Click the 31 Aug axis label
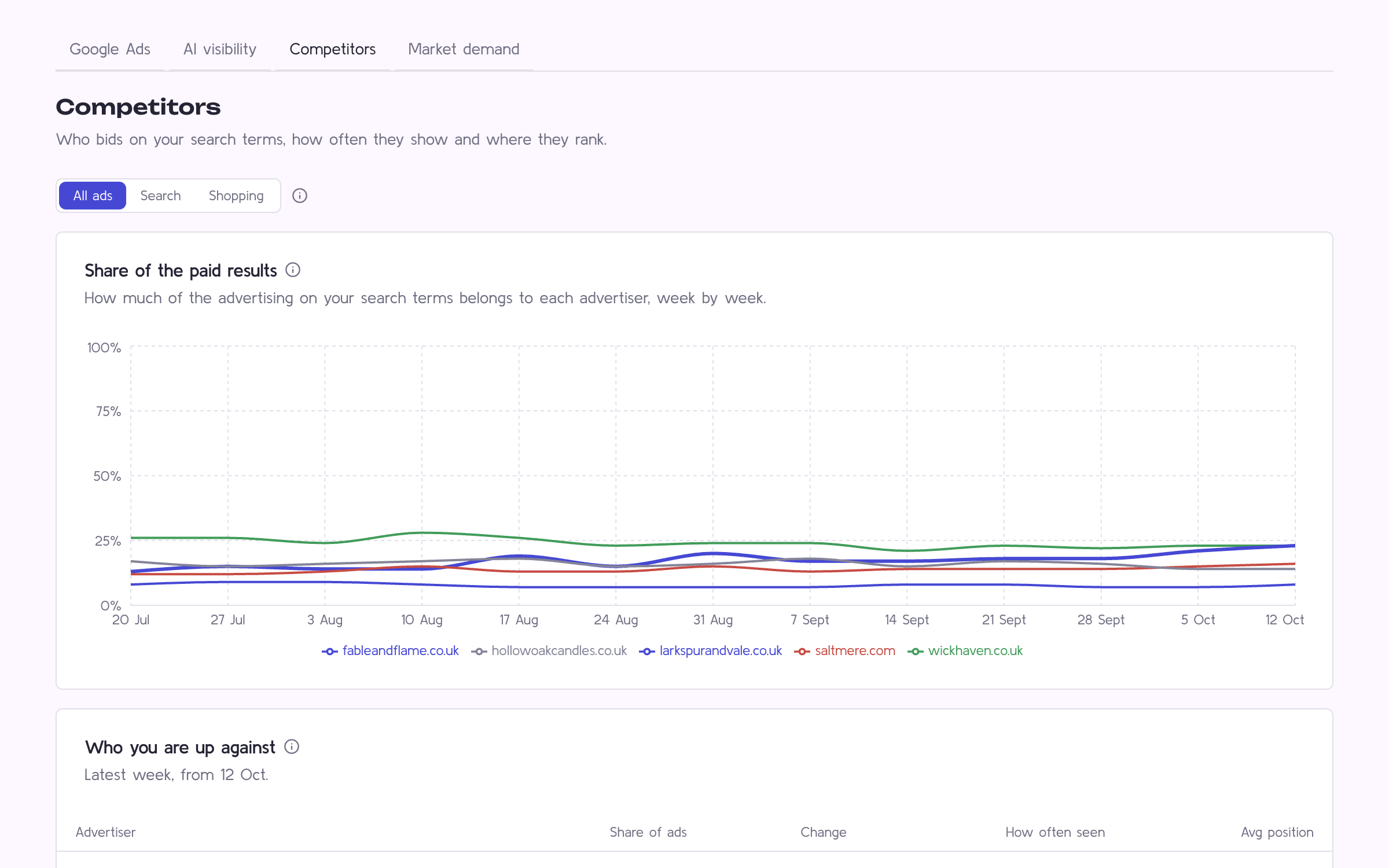Viewport: 1389px width, 868px height. pos(713,620)
